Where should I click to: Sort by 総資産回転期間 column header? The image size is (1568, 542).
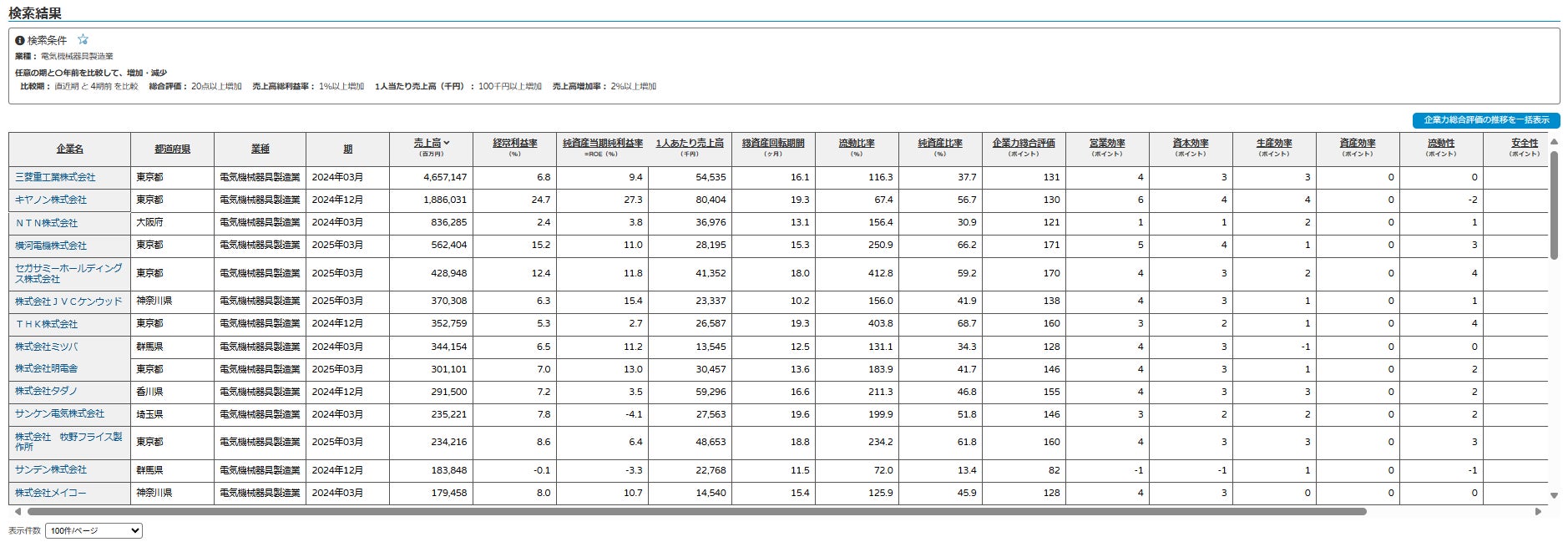pyautogui.click(x=773, y=143)
